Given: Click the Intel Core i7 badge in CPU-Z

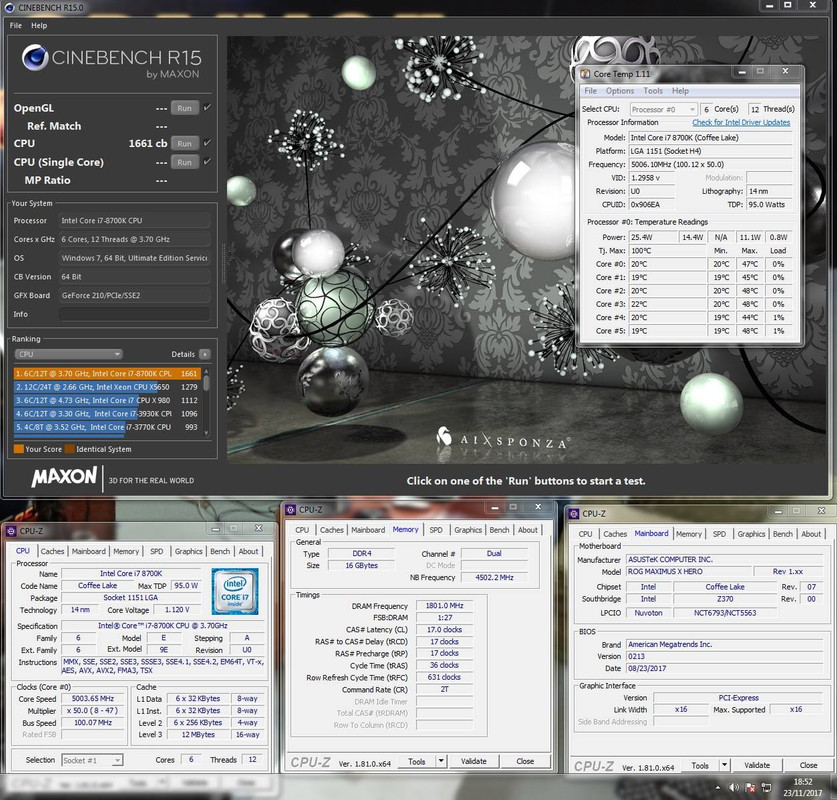Looking at the screenshot, I should pyautogui.click(x=235, y=591).
